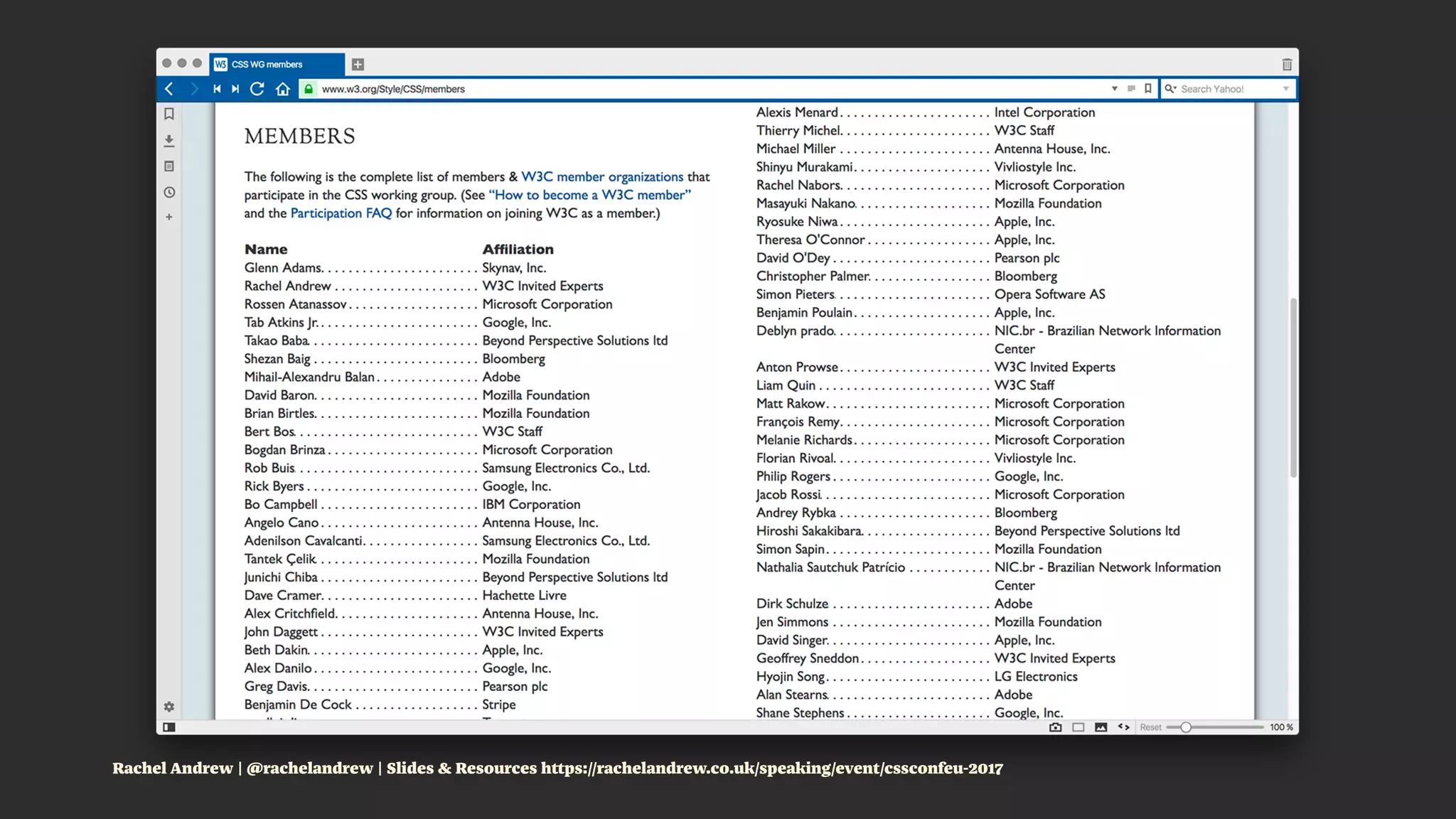Click the Reload page button
Screen dimensions: 1456x819
pos(257,89)
